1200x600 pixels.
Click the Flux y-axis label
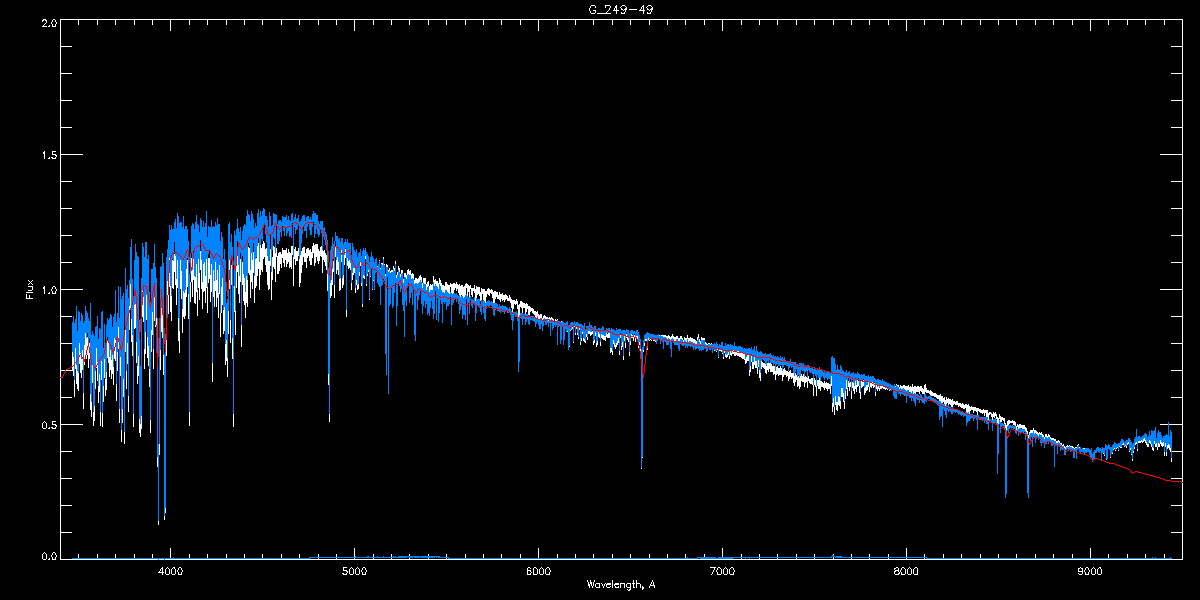[x=31, y=290]
